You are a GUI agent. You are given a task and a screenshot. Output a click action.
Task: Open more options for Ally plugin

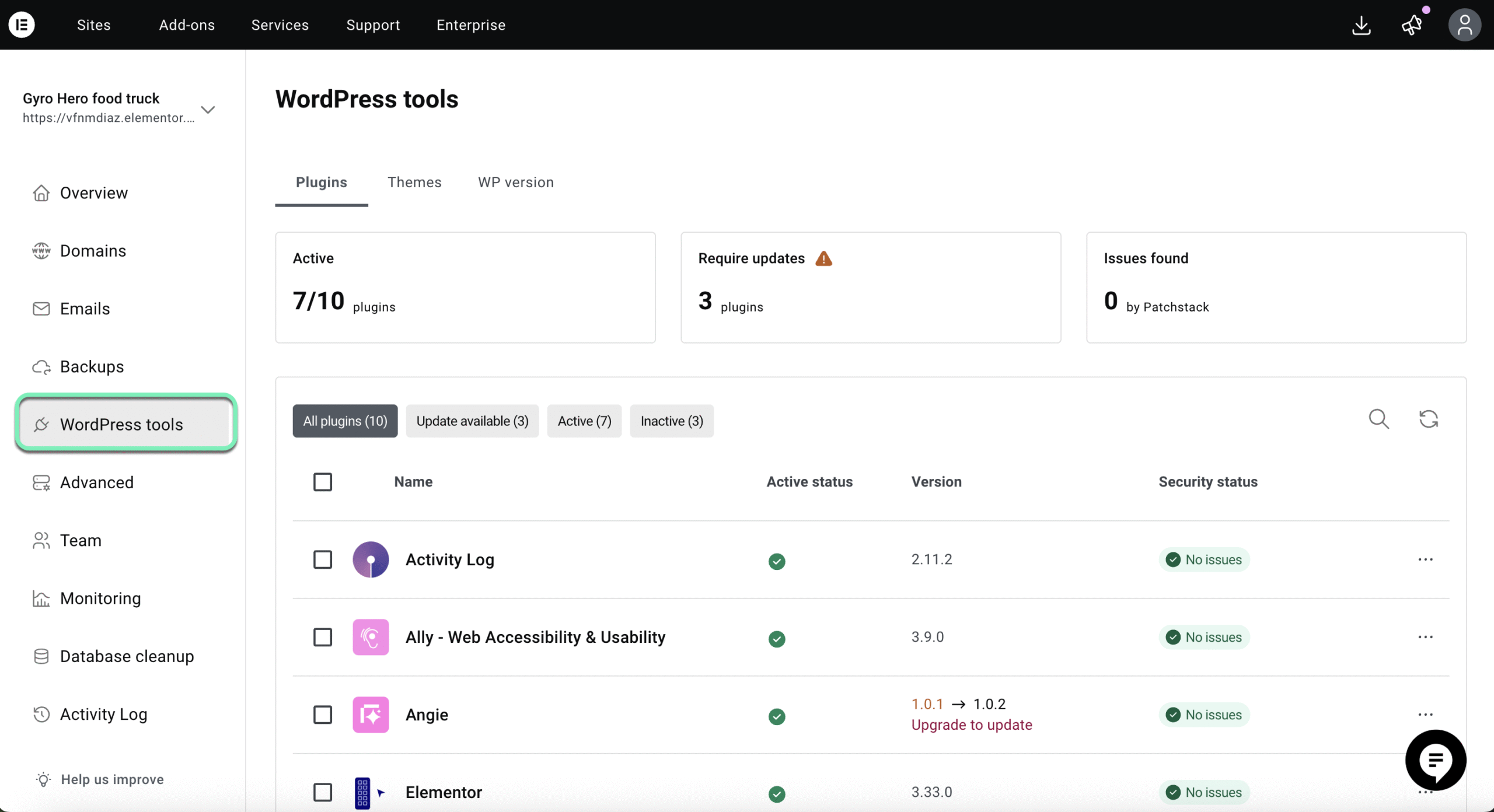[1425, 637]
